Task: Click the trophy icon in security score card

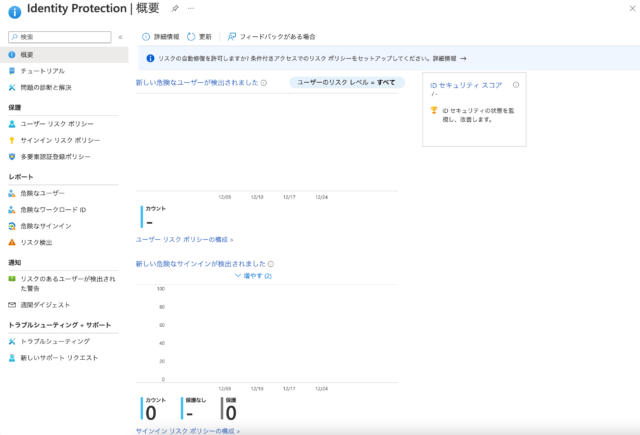Action: click(434, 110)
